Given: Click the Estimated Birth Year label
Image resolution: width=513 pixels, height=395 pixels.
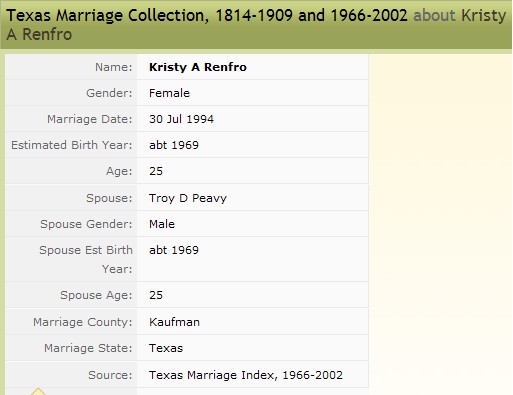Looking at the screenshot, I should 72,145.
